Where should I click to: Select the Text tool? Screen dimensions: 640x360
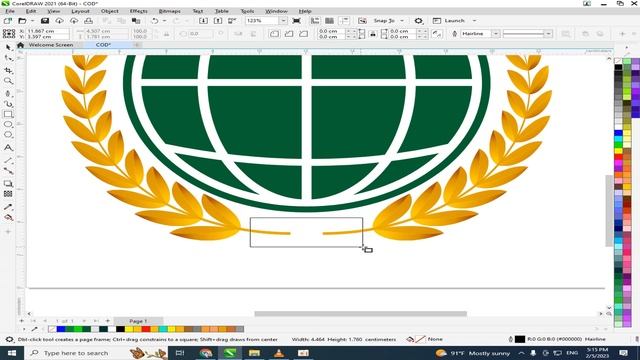[x=8, y=148]
